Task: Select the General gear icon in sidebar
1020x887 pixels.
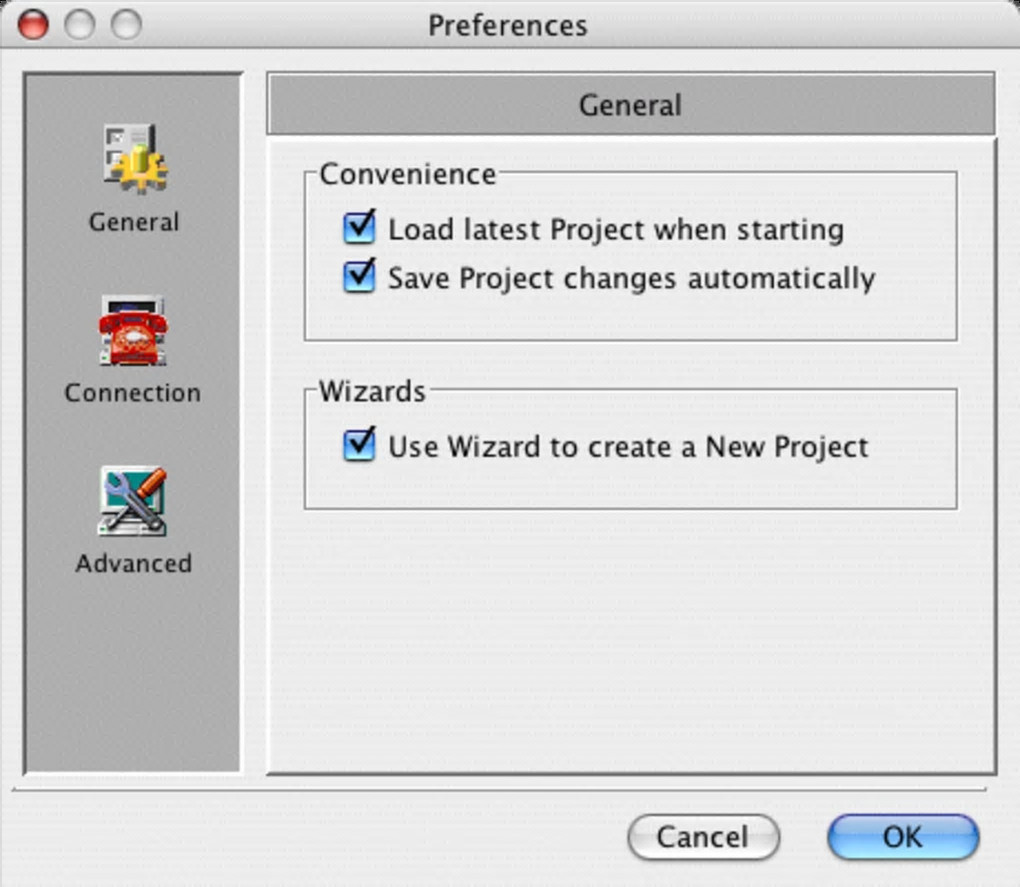Action: coord(135,158)
